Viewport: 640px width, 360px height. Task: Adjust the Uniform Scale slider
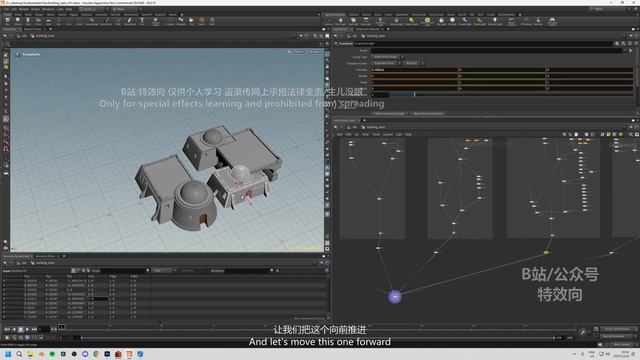point(511,94)
